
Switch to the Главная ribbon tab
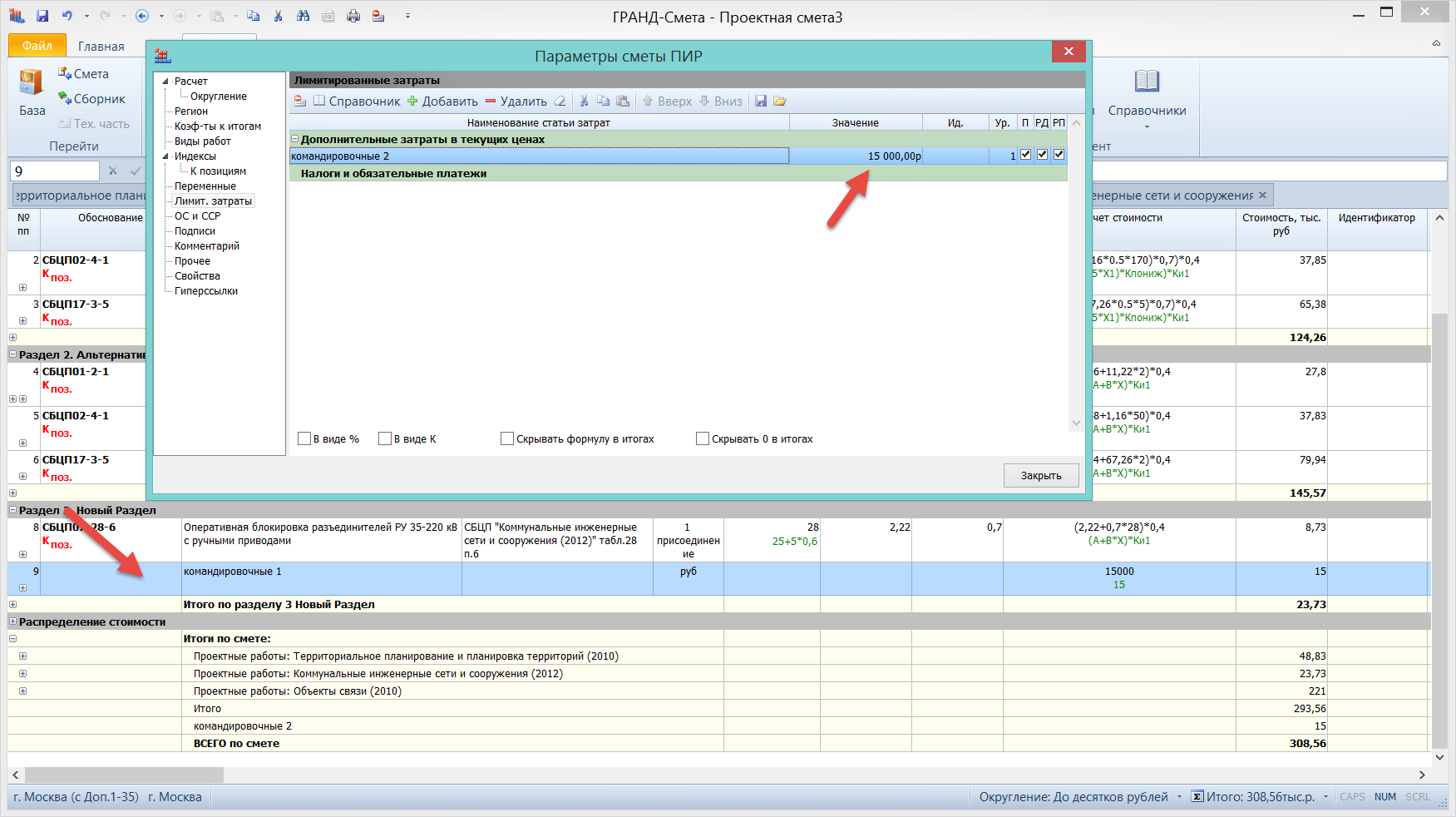point(101,47)
